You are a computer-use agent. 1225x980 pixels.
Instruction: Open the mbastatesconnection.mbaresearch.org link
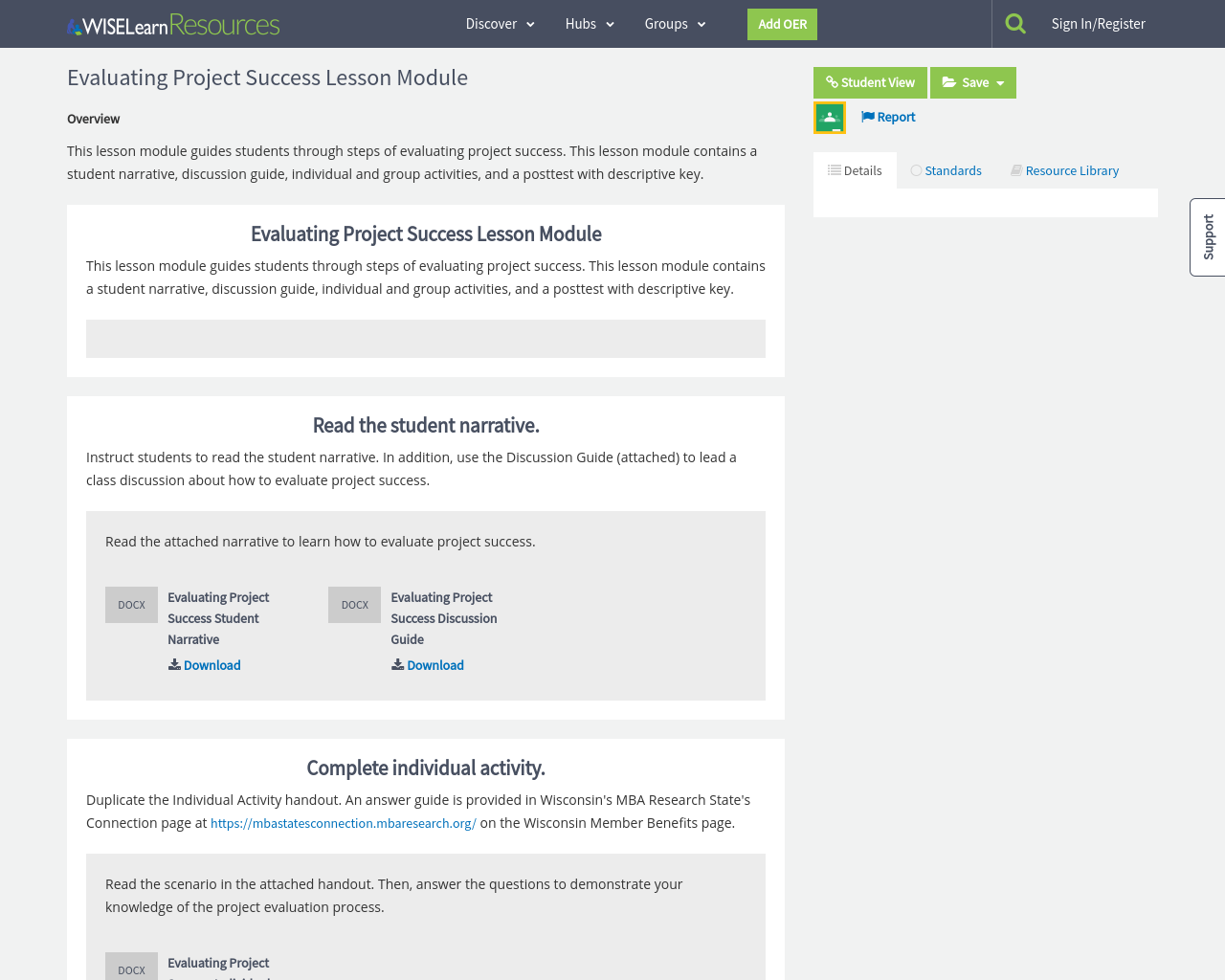point(343,822)
